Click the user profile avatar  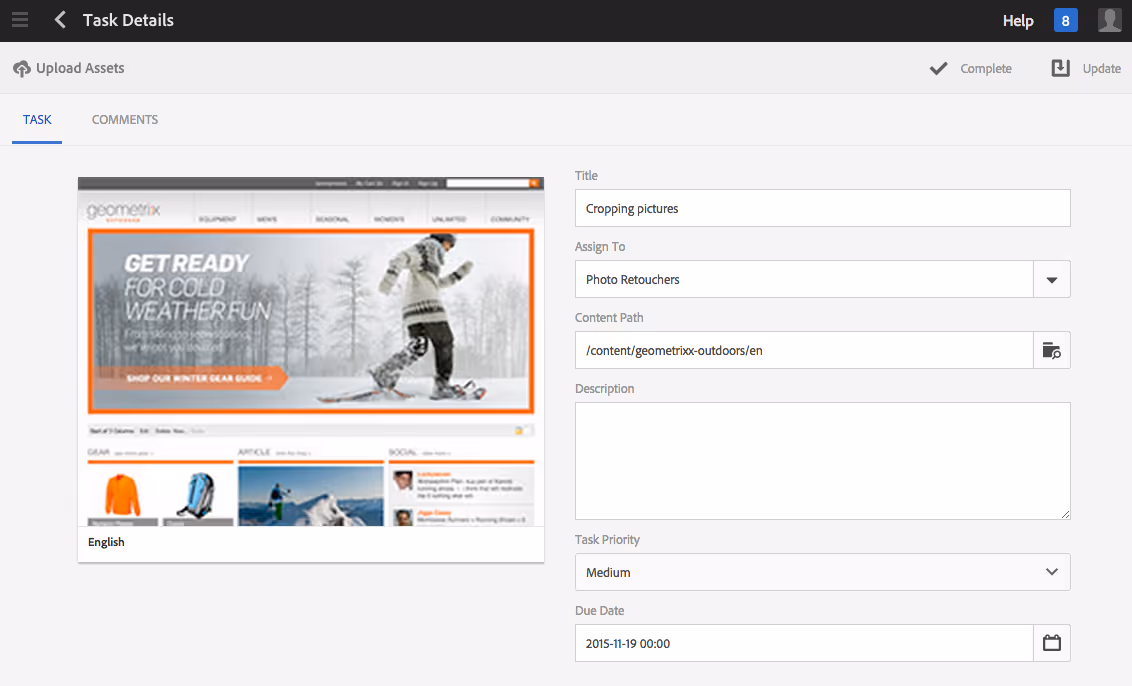1109,19
